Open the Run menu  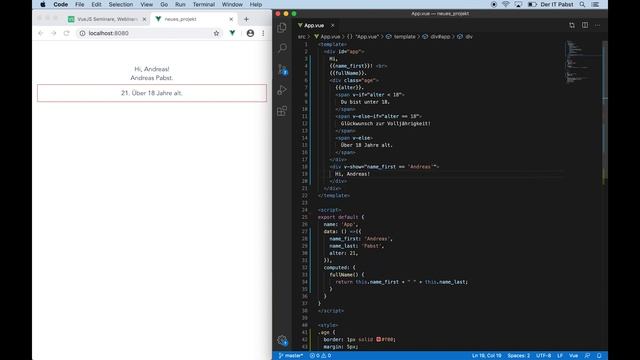[180, 4]
